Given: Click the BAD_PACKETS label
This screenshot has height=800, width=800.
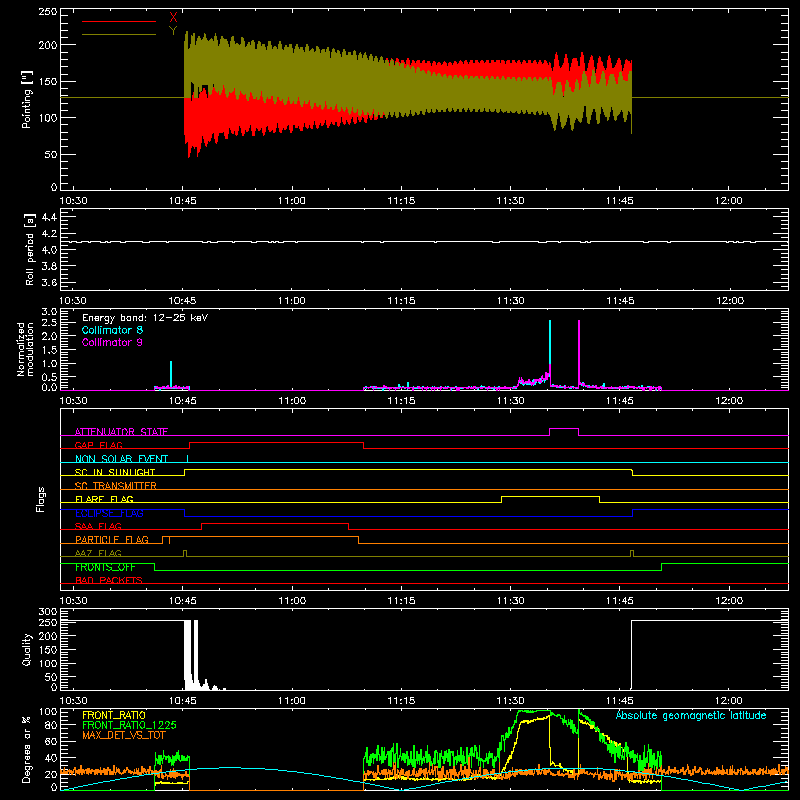Looking at the screenshot, I should (x=109, y=580).
